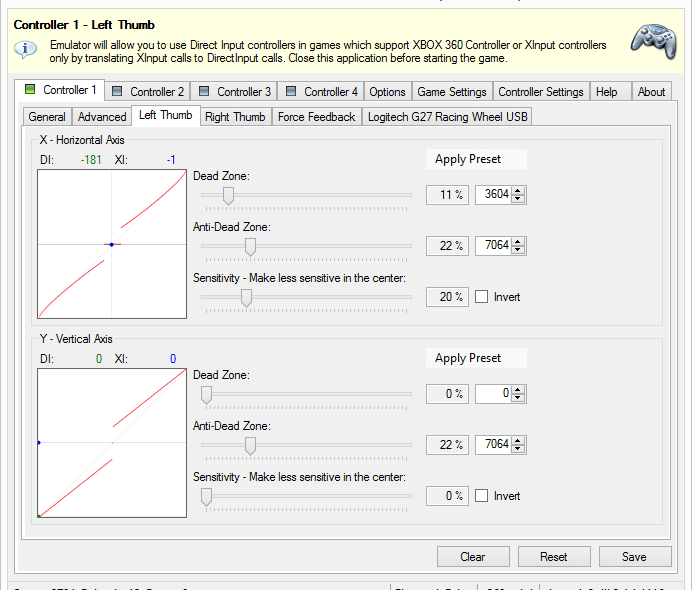Decrease X axis Anti-Dead Zone value 7064

[x=518, y=249]
